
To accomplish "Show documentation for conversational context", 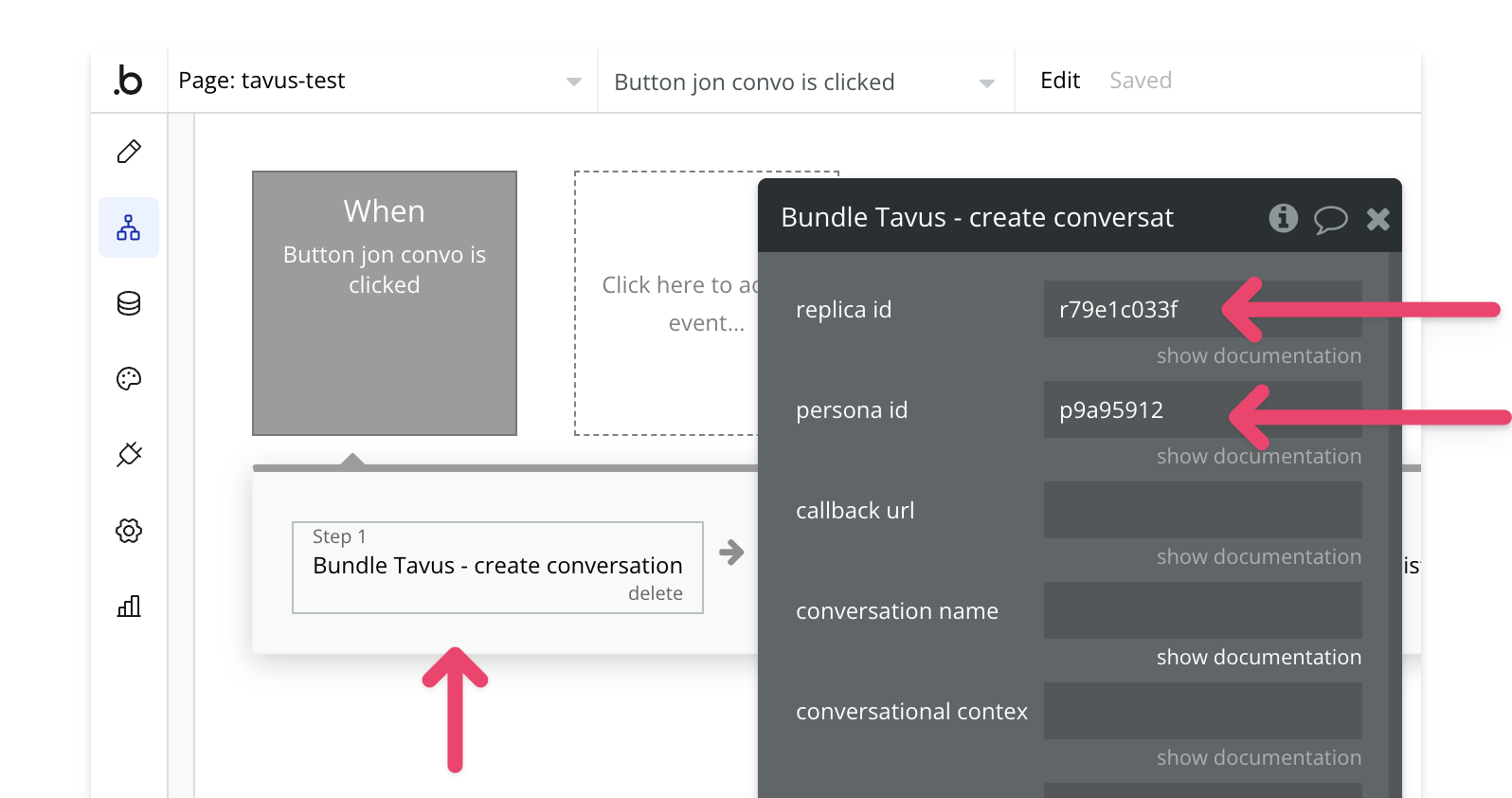I will click(x=1259, y=758).
